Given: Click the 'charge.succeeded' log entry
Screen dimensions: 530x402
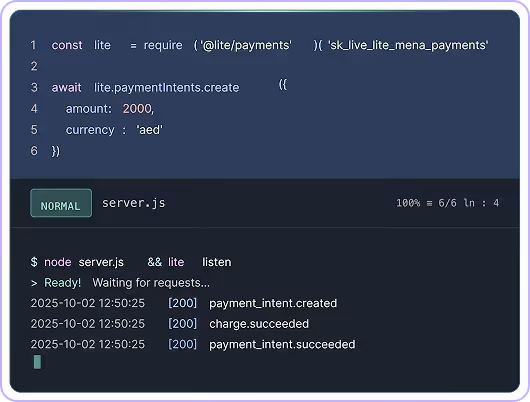Looking at the screenshot, I should coord(259,324).
